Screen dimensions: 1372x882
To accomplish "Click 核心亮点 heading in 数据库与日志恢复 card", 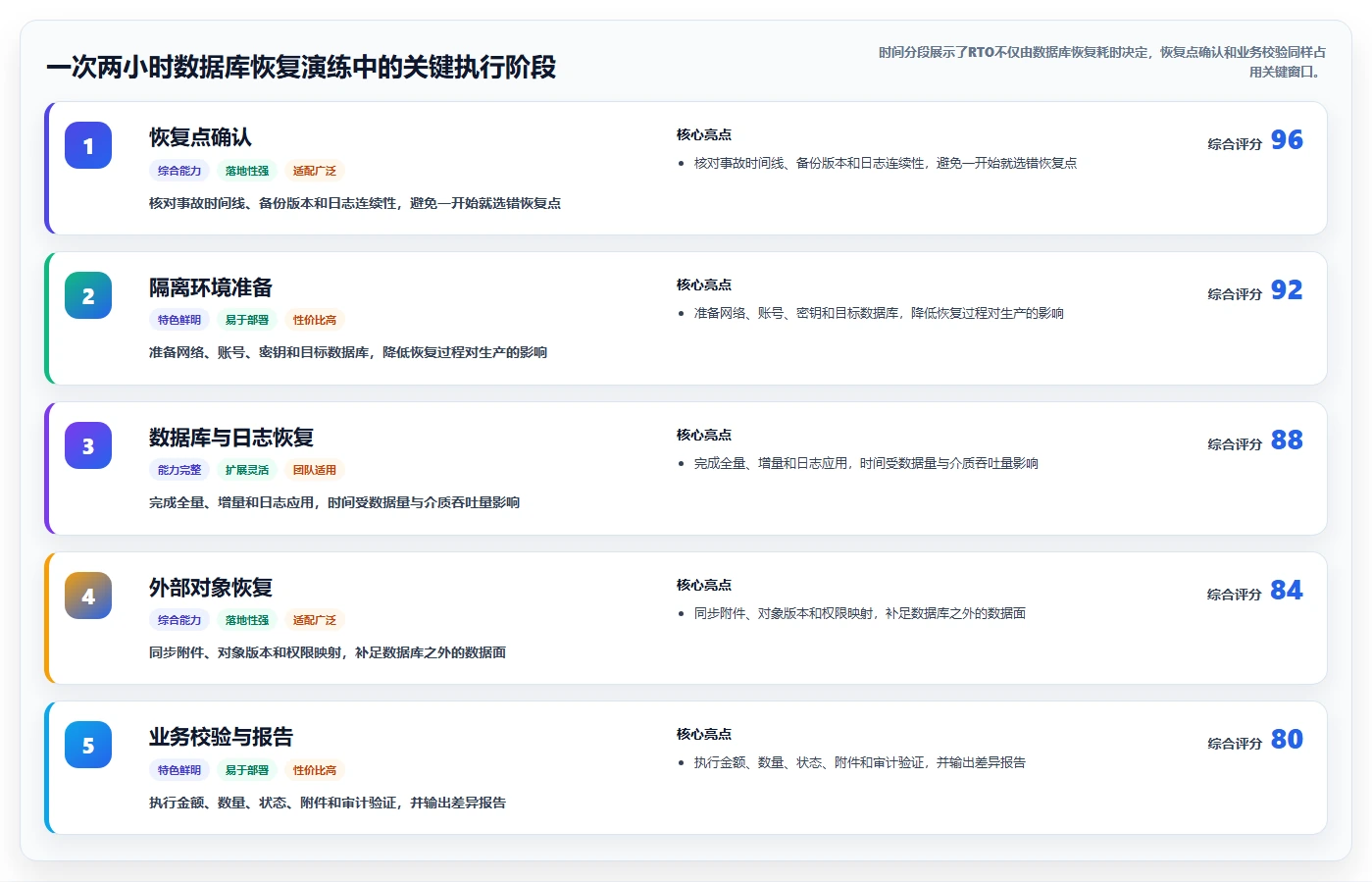I will [704, 436].
